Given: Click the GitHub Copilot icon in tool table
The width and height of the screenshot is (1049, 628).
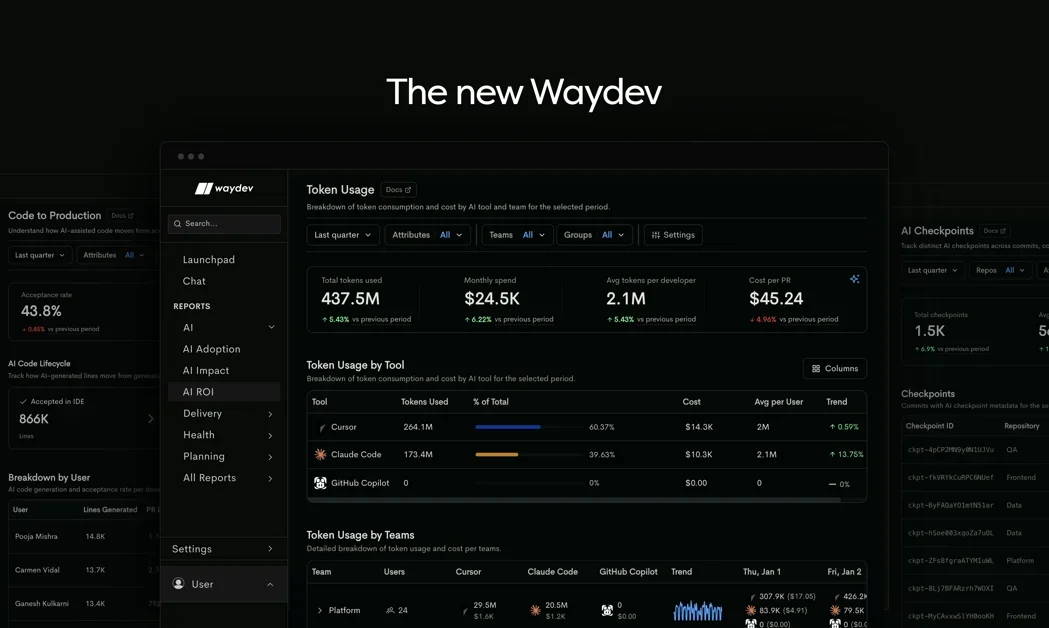Looking at the screenshot, I should click(x=320, y=483).
